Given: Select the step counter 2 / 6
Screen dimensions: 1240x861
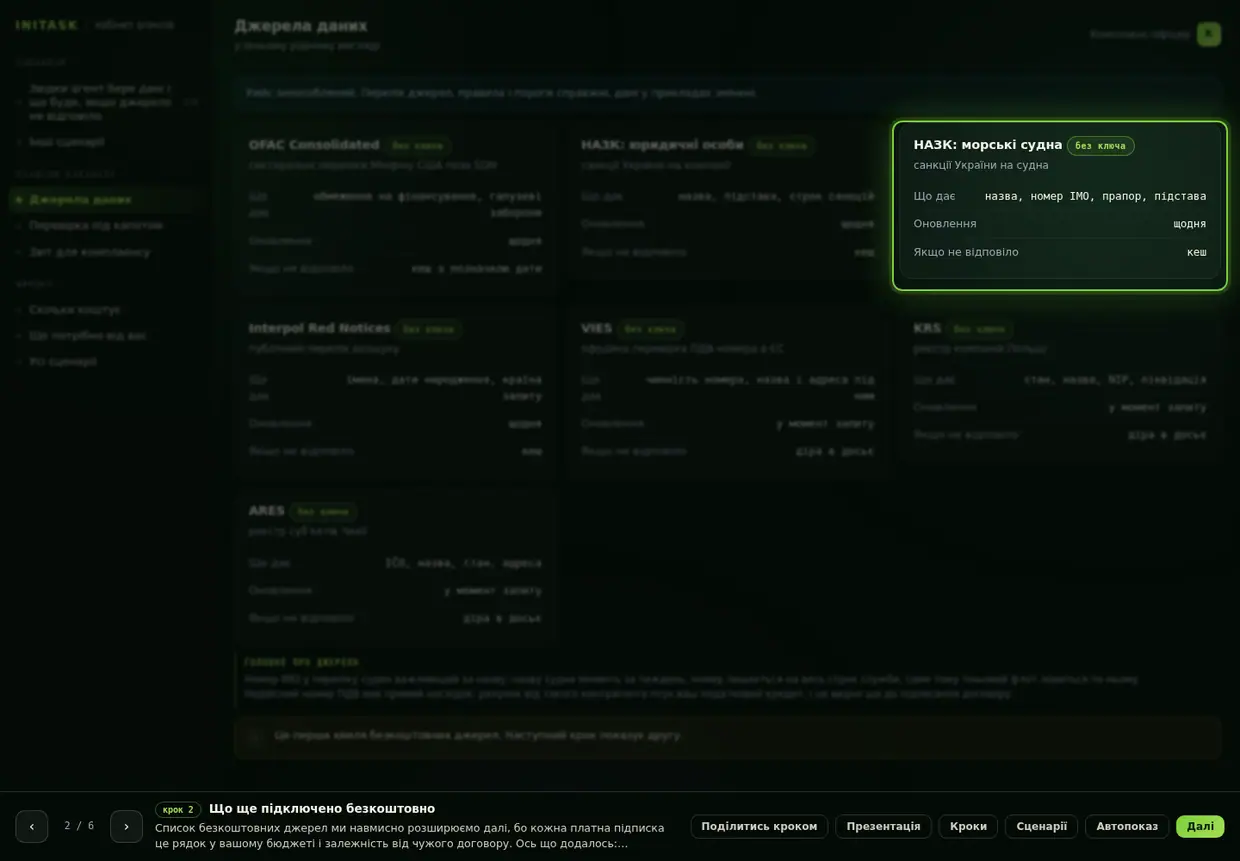Looking at the screenshot, I should 79,826.
